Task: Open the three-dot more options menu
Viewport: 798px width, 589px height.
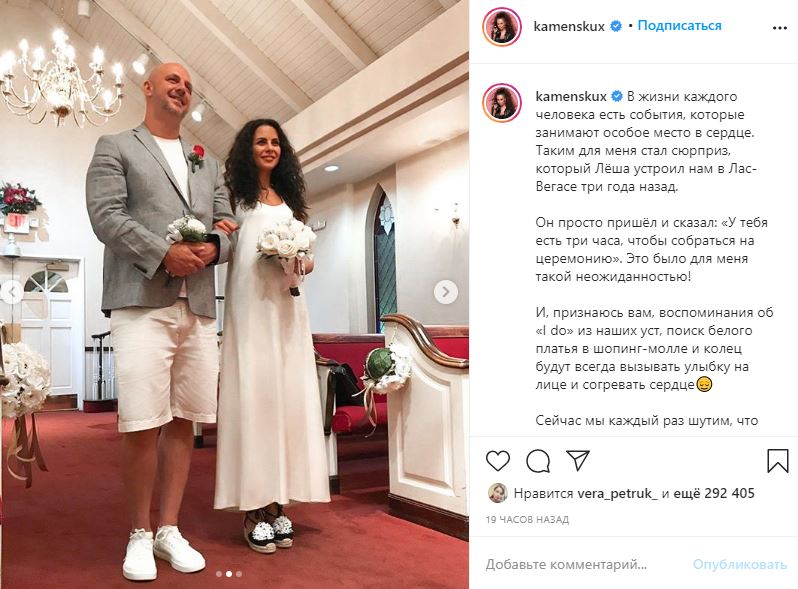Action: pyautogui.click(x=780, y=28)
